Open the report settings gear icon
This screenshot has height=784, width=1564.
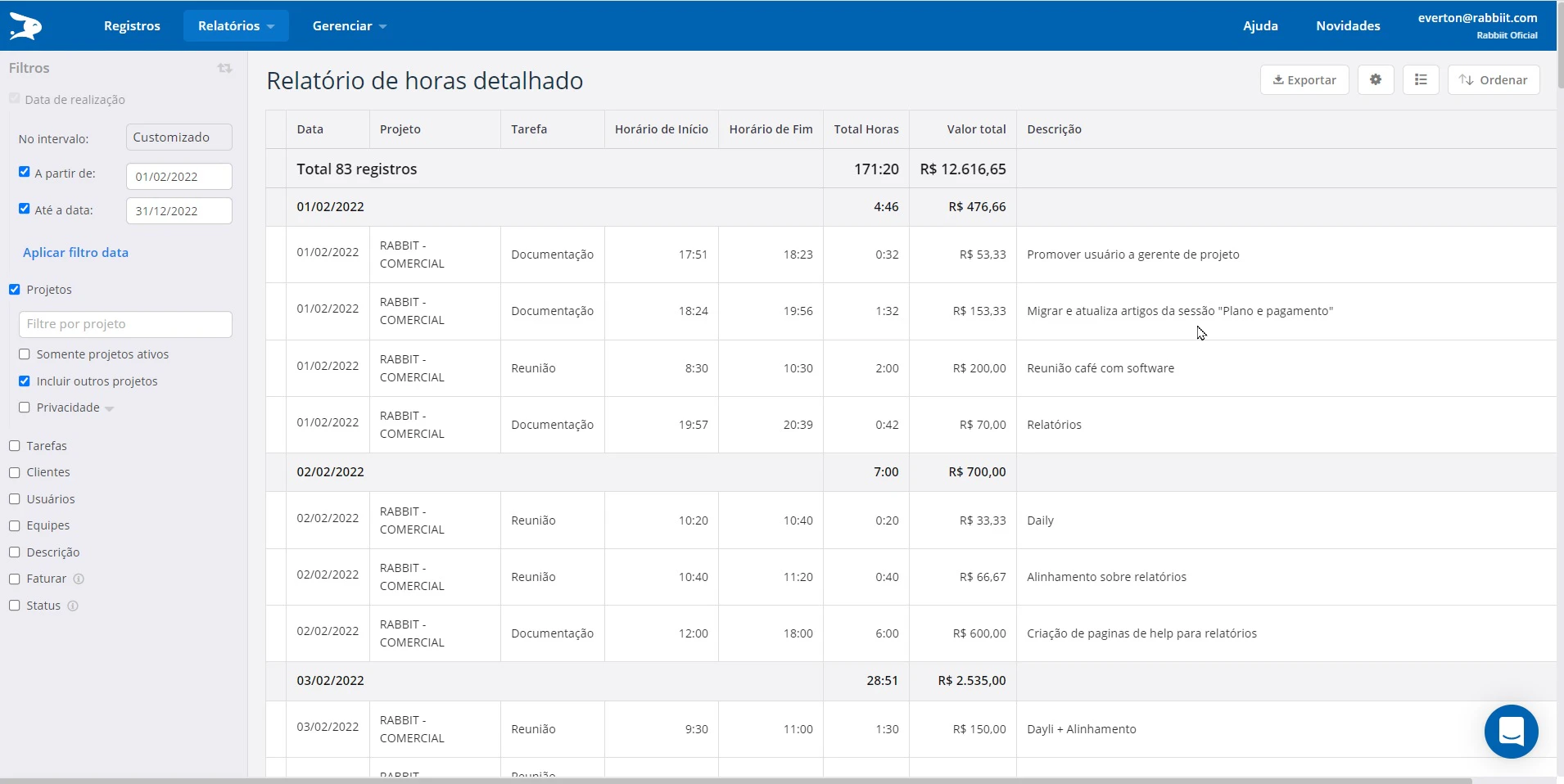click(x=1376, y=79)
